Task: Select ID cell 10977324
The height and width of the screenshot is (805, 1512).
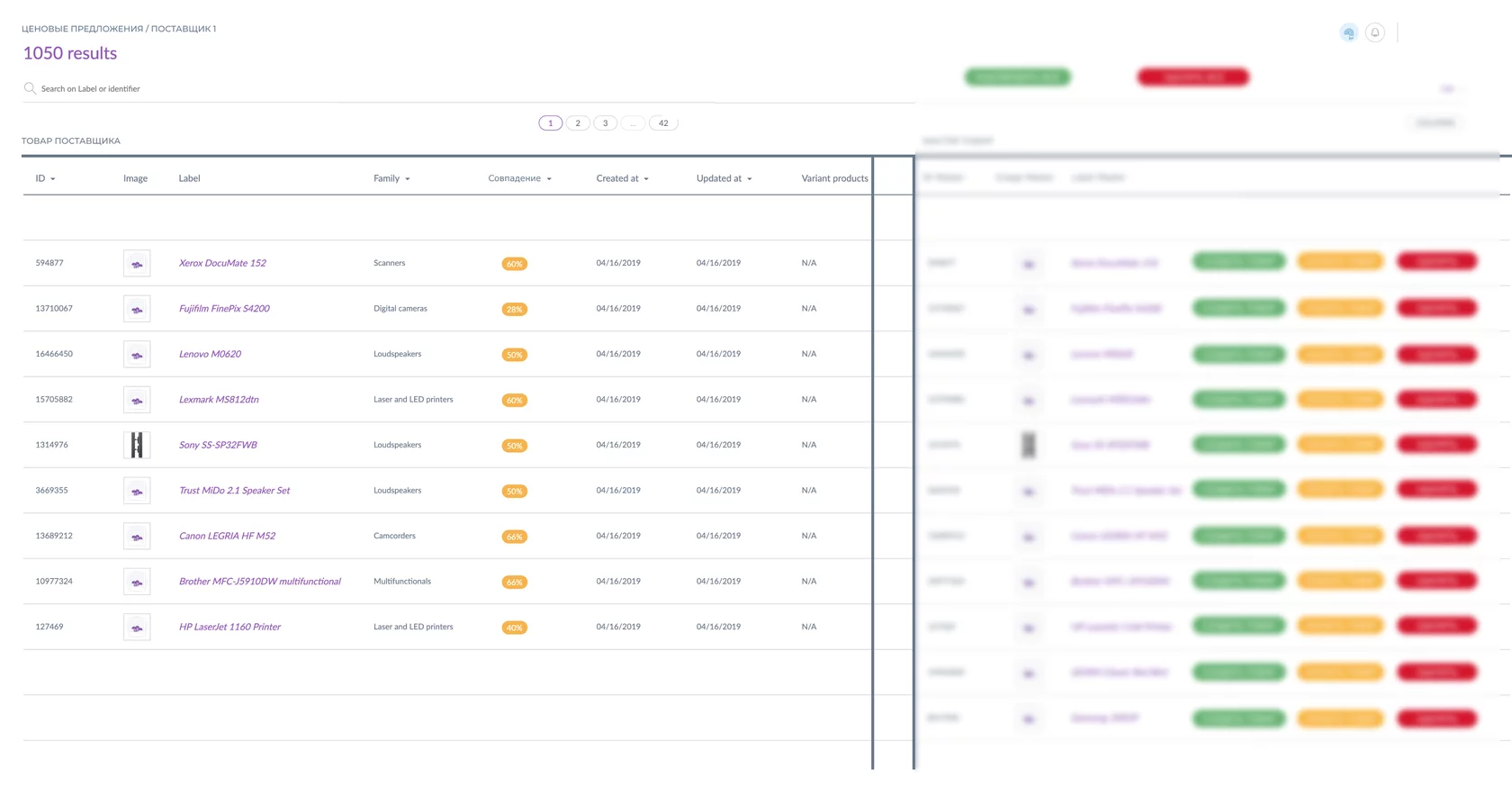Action: click(54, 581)
